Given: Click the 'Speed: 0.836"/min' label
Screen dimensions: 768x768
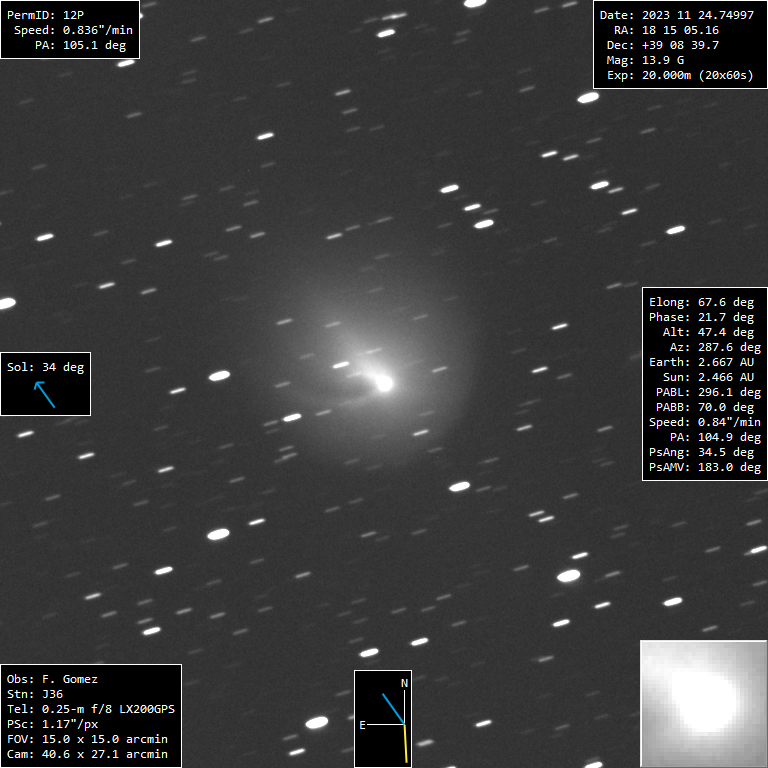Looking at the screenshot, I should (73, 30).
